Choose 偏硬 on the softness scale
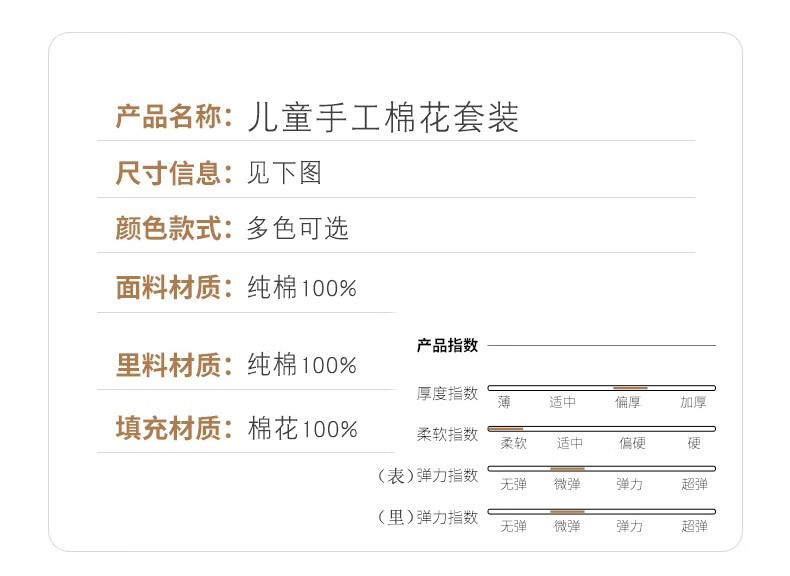Viewport: 790px width, 576px height. pos(632,443)
